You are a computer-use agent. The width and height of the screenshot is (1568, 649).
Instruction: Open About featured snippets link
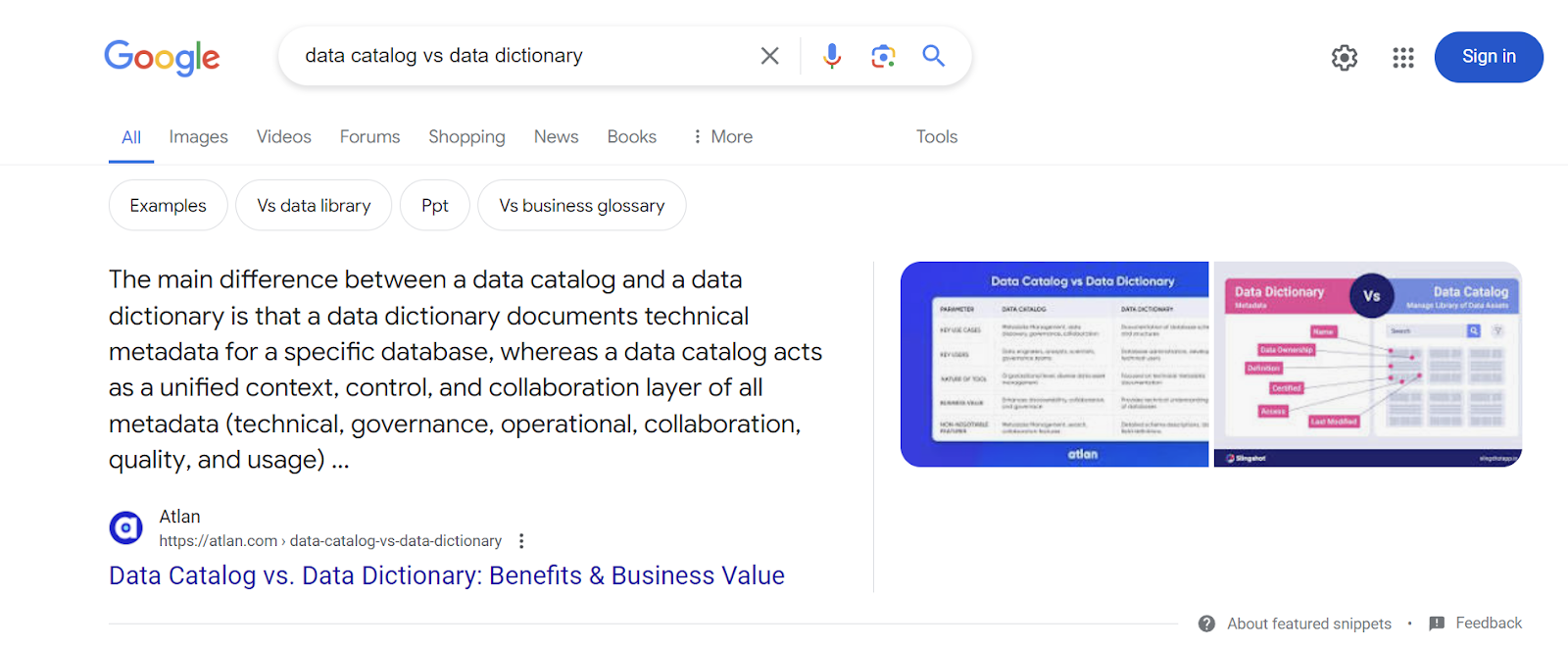click(x=1308, y=624)
